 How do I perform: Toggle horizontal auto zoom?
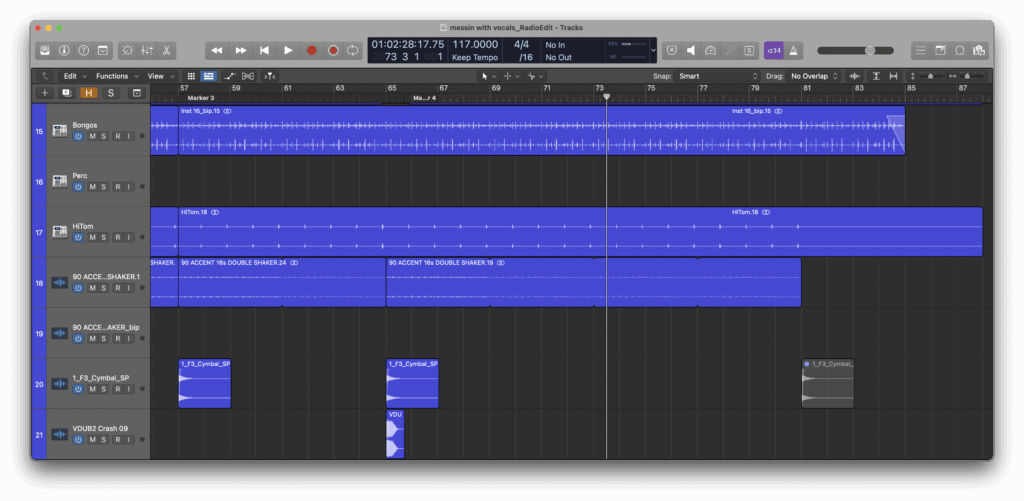point(893,76)
